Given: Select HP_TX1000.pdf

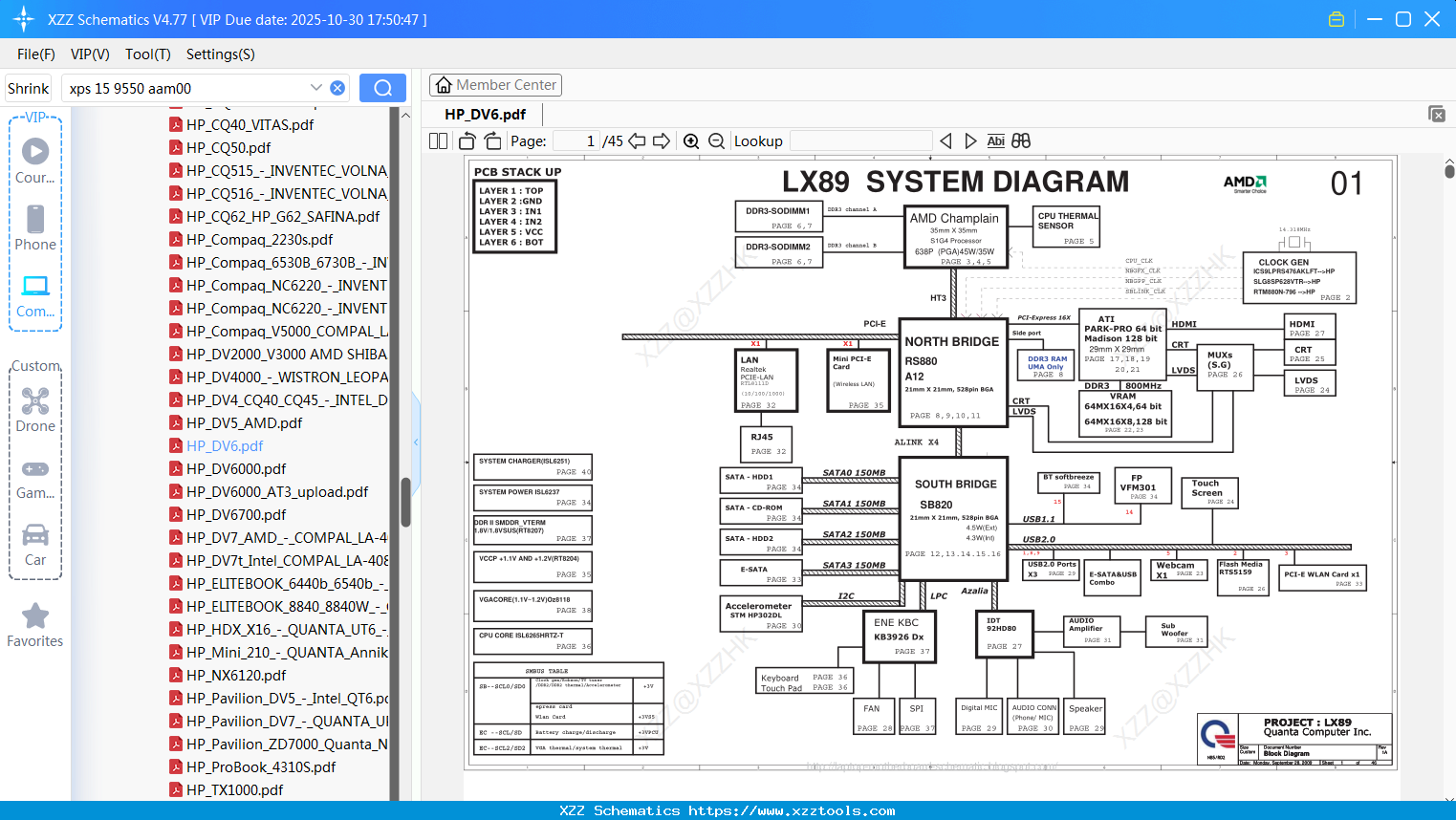Looking at the screenshot, I should [x=235, y=790].
